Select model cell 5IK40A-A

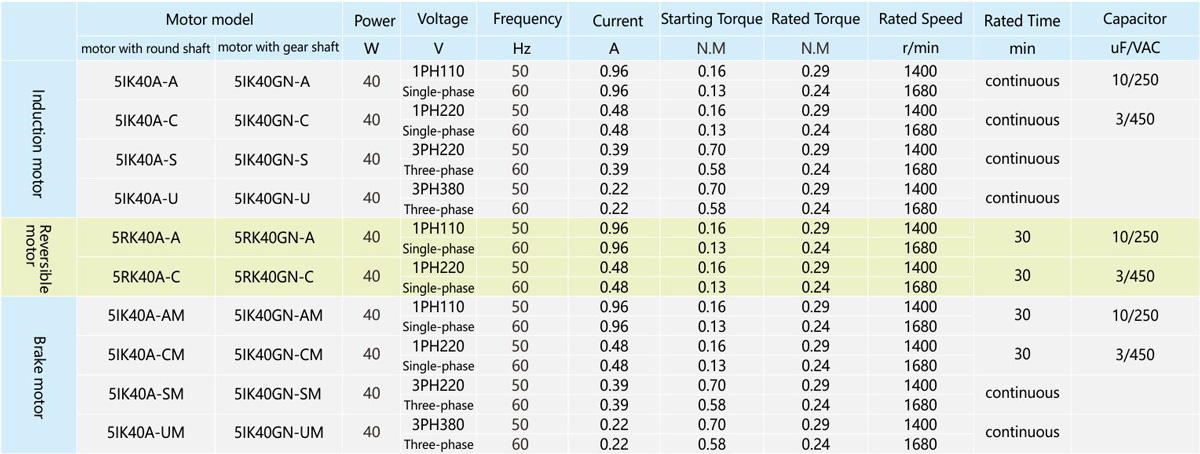pyautogui.click(x=146, y=81)
